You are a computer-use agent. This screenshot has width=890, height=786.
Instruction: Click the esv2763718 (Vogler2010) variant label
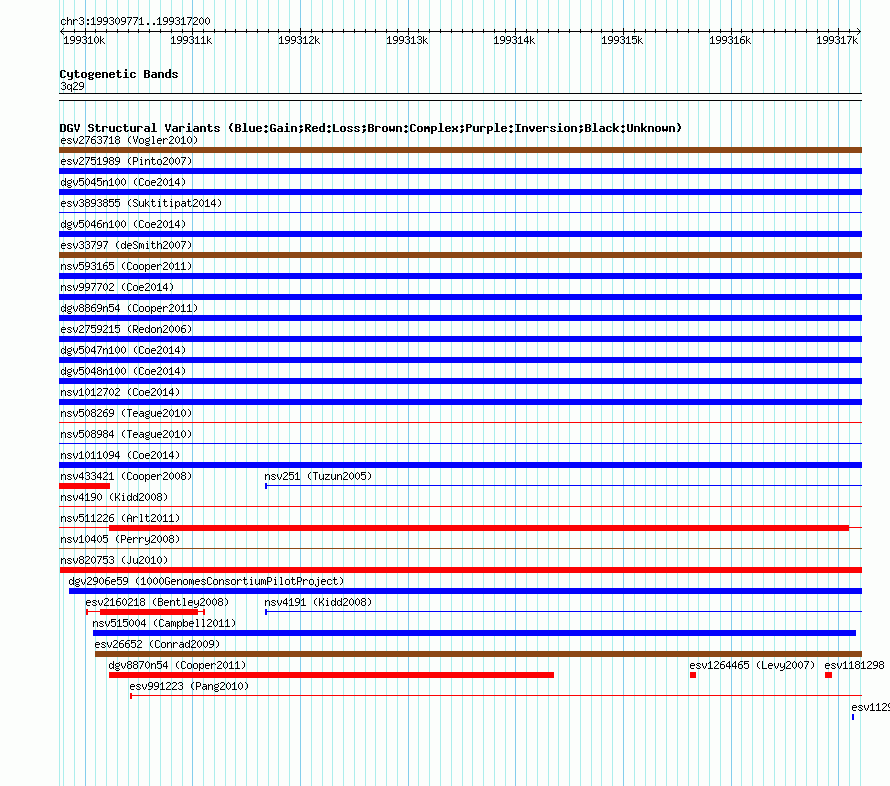click(129, 140)
